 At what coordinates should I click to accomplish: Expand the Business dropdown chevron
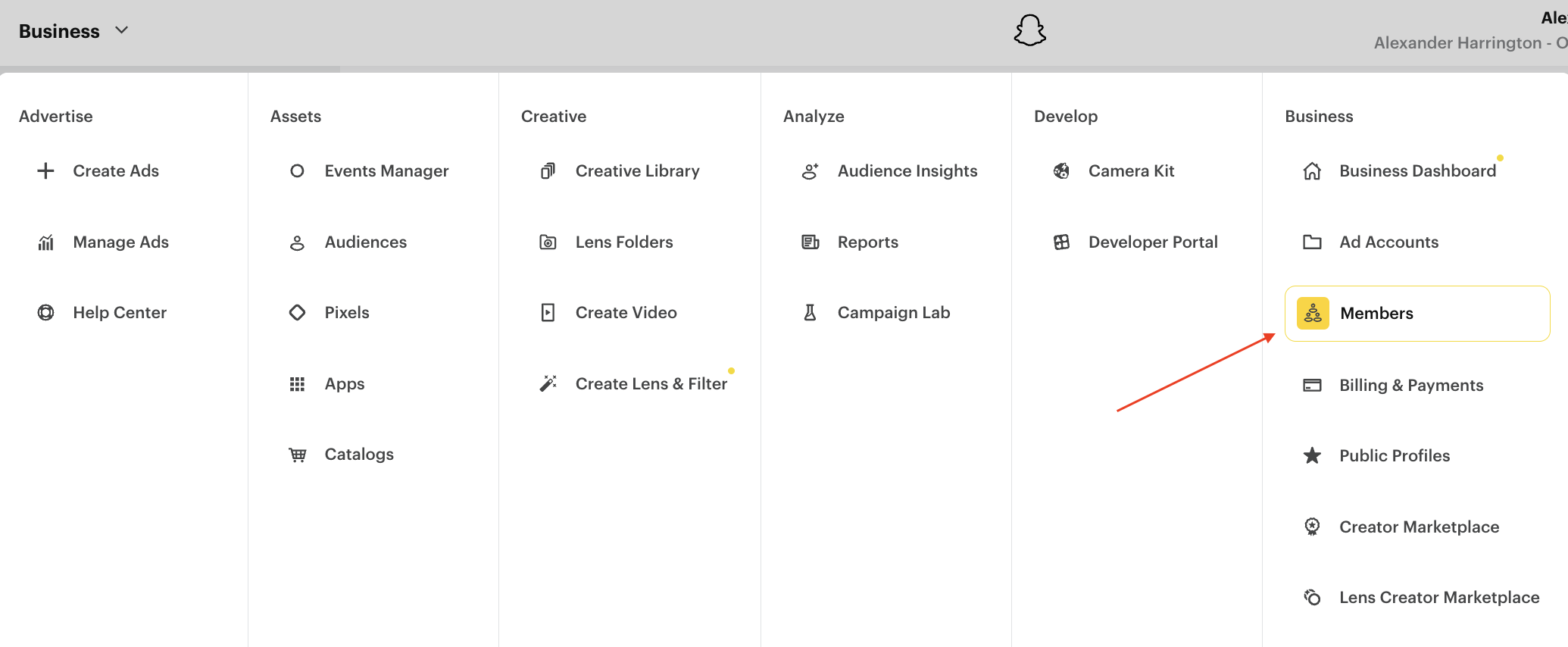pos(121,30)
